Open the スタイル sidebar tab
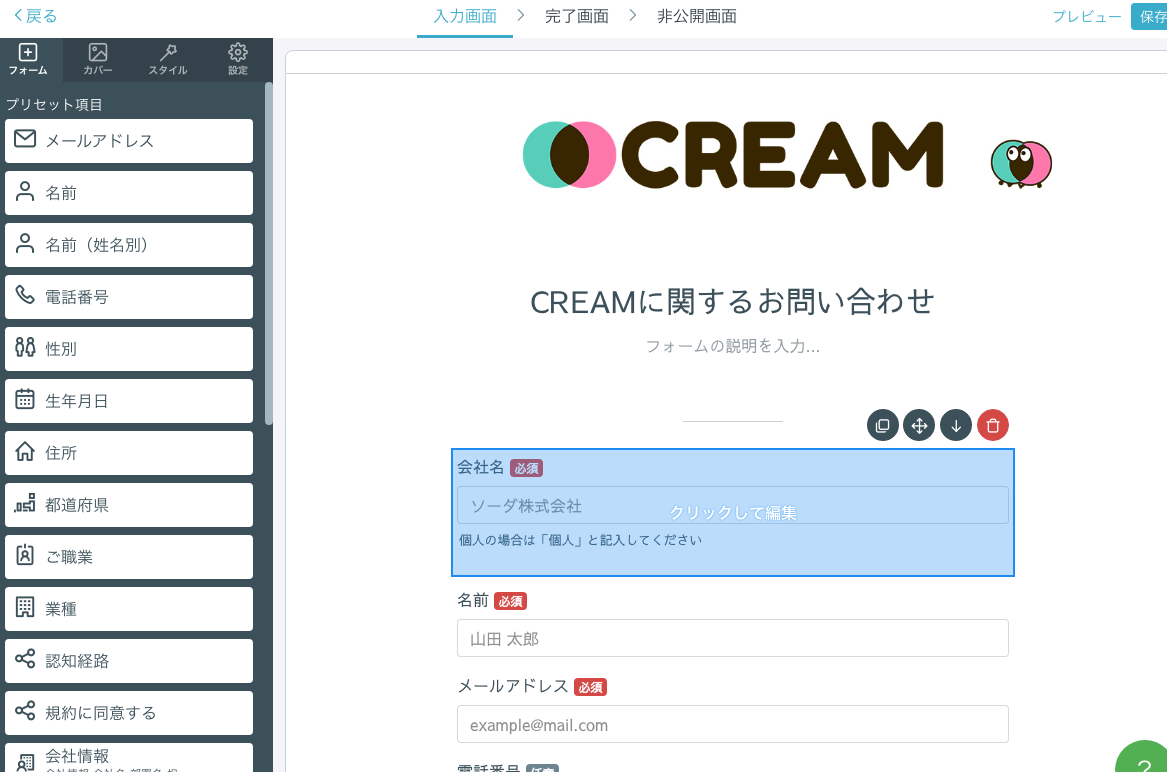This screenshot has height=772, width=1167. pos(167,60)
